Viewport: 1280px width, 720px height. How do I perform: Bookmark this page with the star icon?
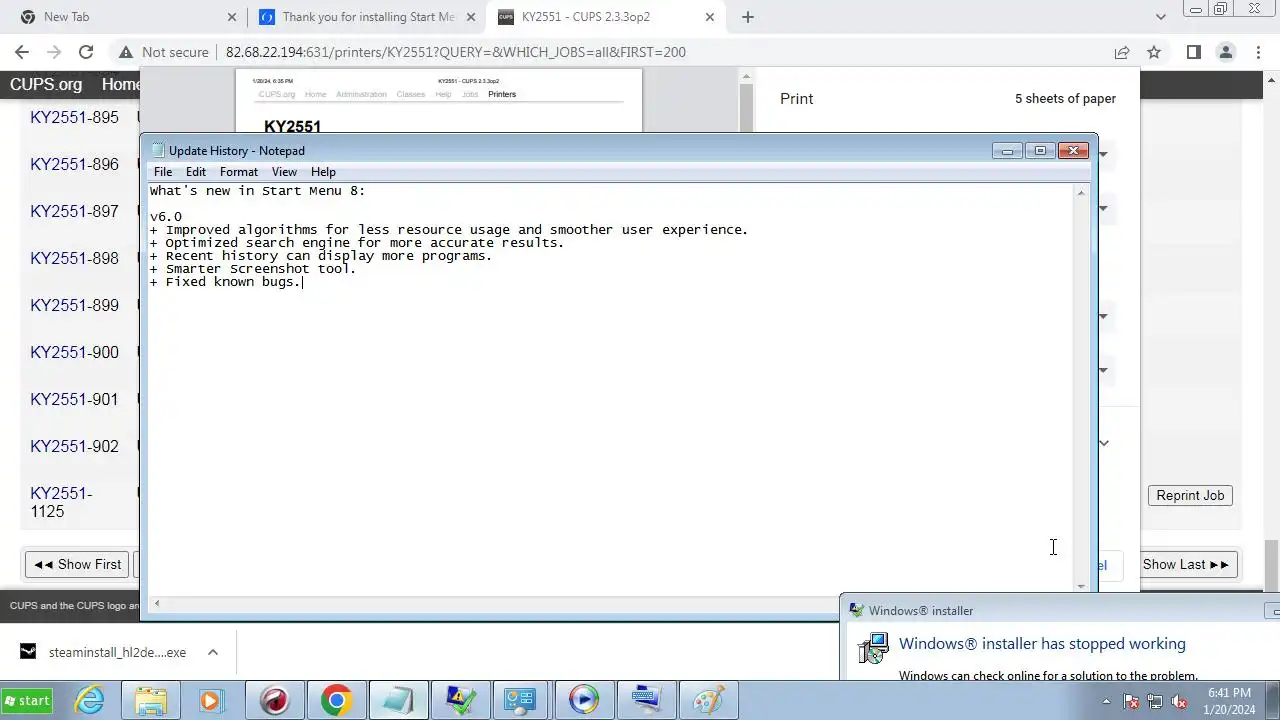(x=1154, y=52)
